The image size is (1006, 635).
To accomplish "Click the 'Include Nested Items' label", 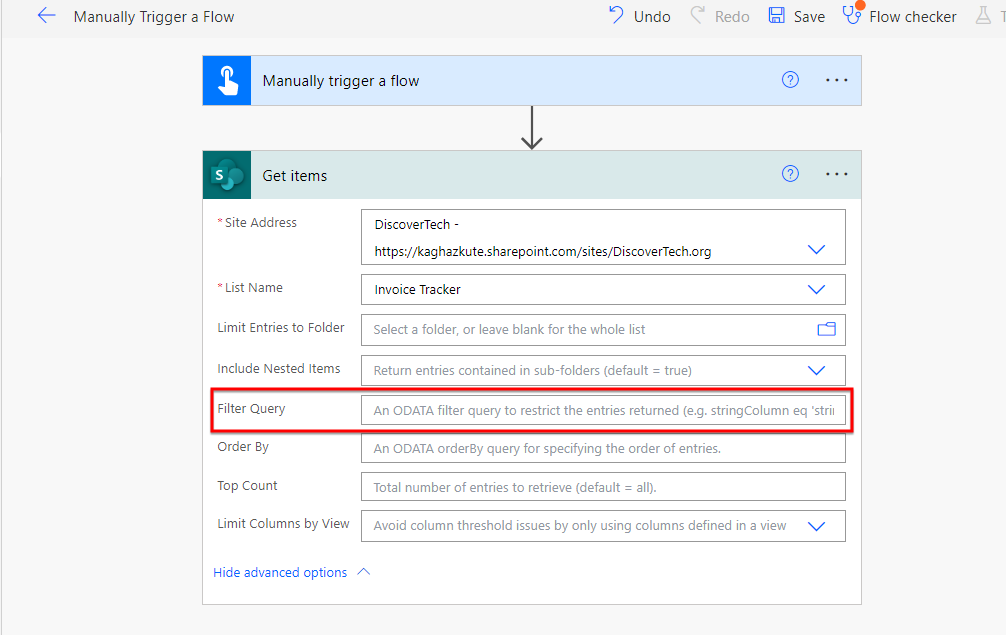I will tap(278, 368).
